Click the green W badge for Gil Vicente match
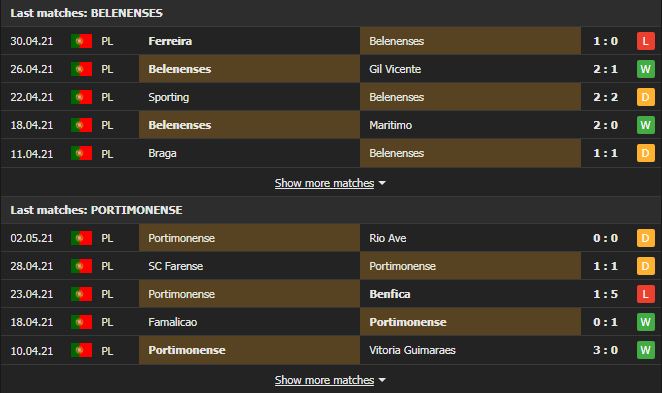 pos(646,69)
